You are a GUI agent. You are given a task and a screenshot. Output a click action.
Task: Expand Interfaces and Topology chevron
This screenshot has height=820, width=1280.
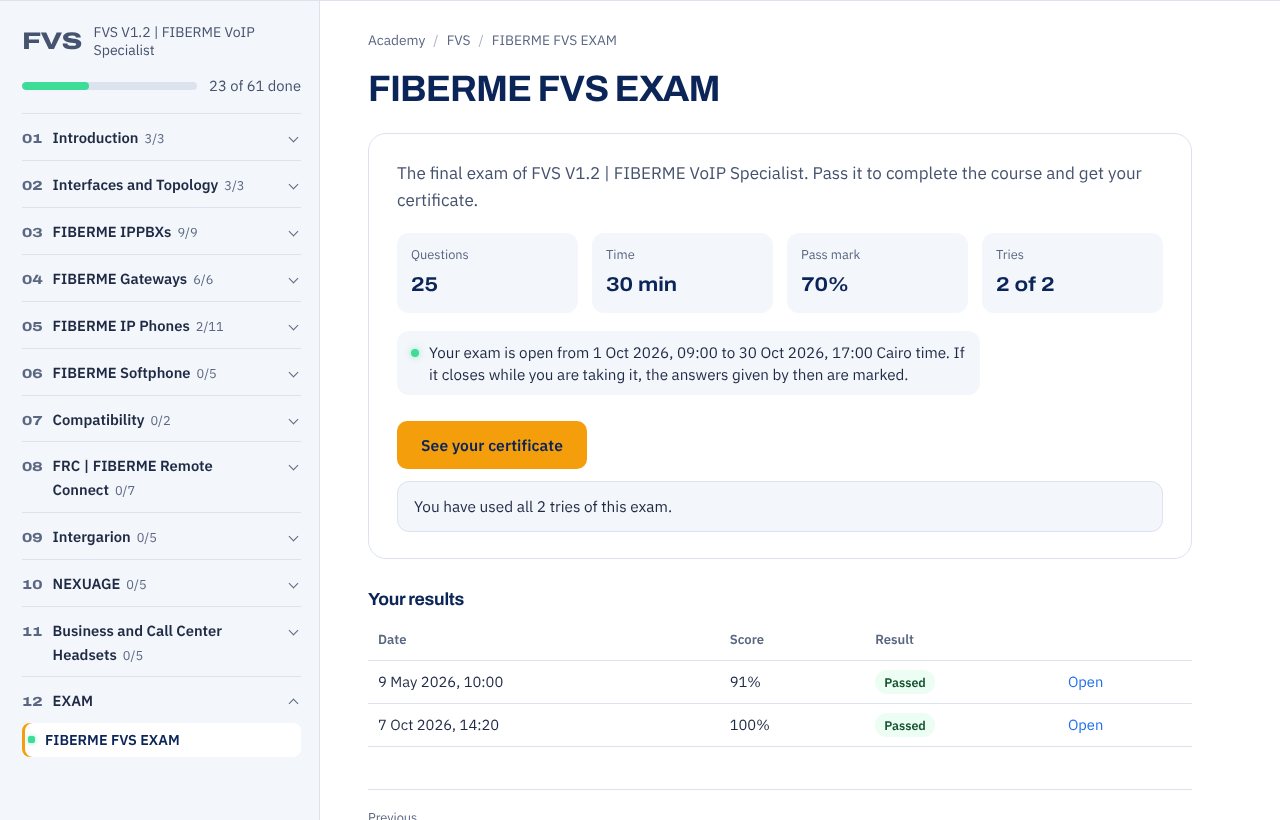coord(293,186)
